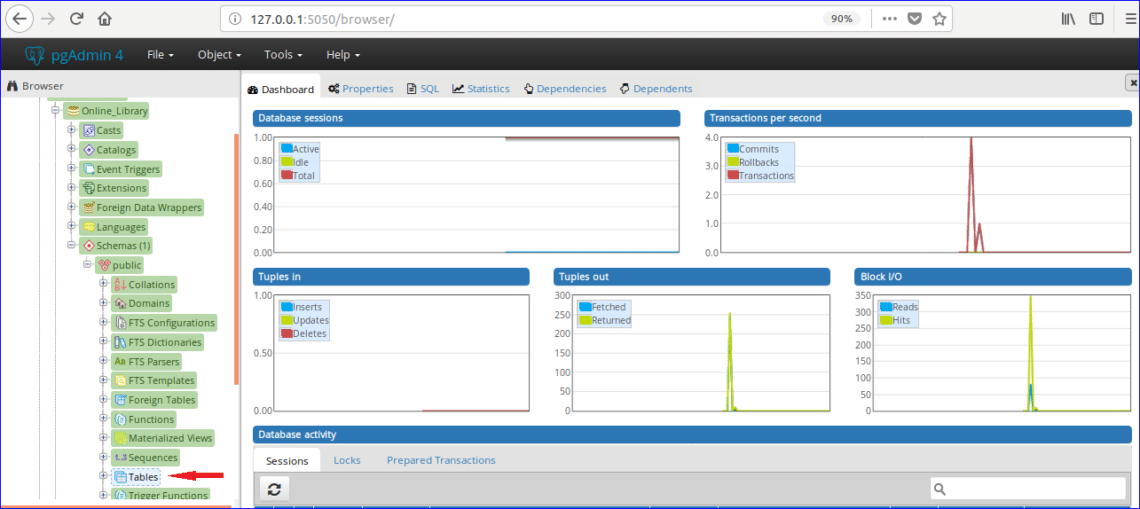Switch to the SQL tab
The image size is (1140, 509).
[x=422, y=89]
